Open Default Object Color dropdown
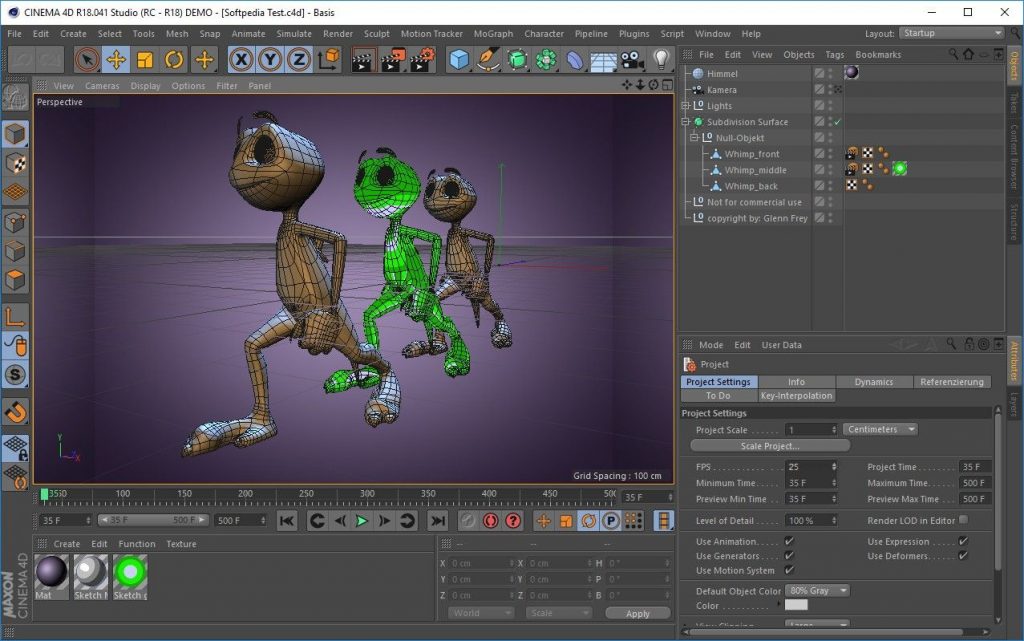The height and width of the screenshot is (641, 1024). 817,591
